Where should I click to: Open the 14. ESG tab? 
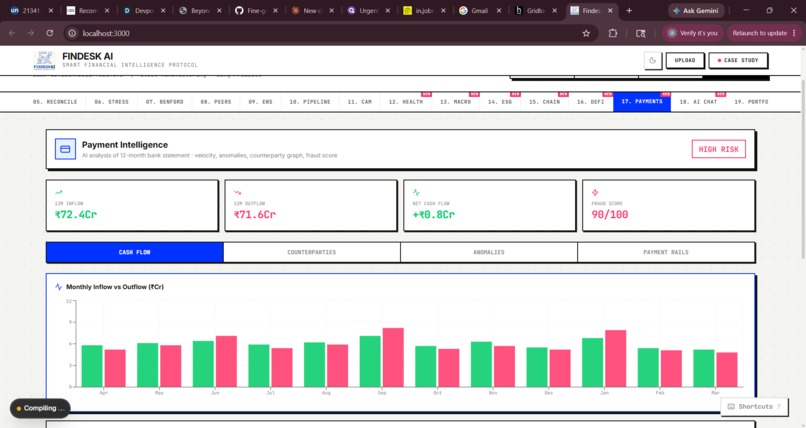click(x=500, y=102)
